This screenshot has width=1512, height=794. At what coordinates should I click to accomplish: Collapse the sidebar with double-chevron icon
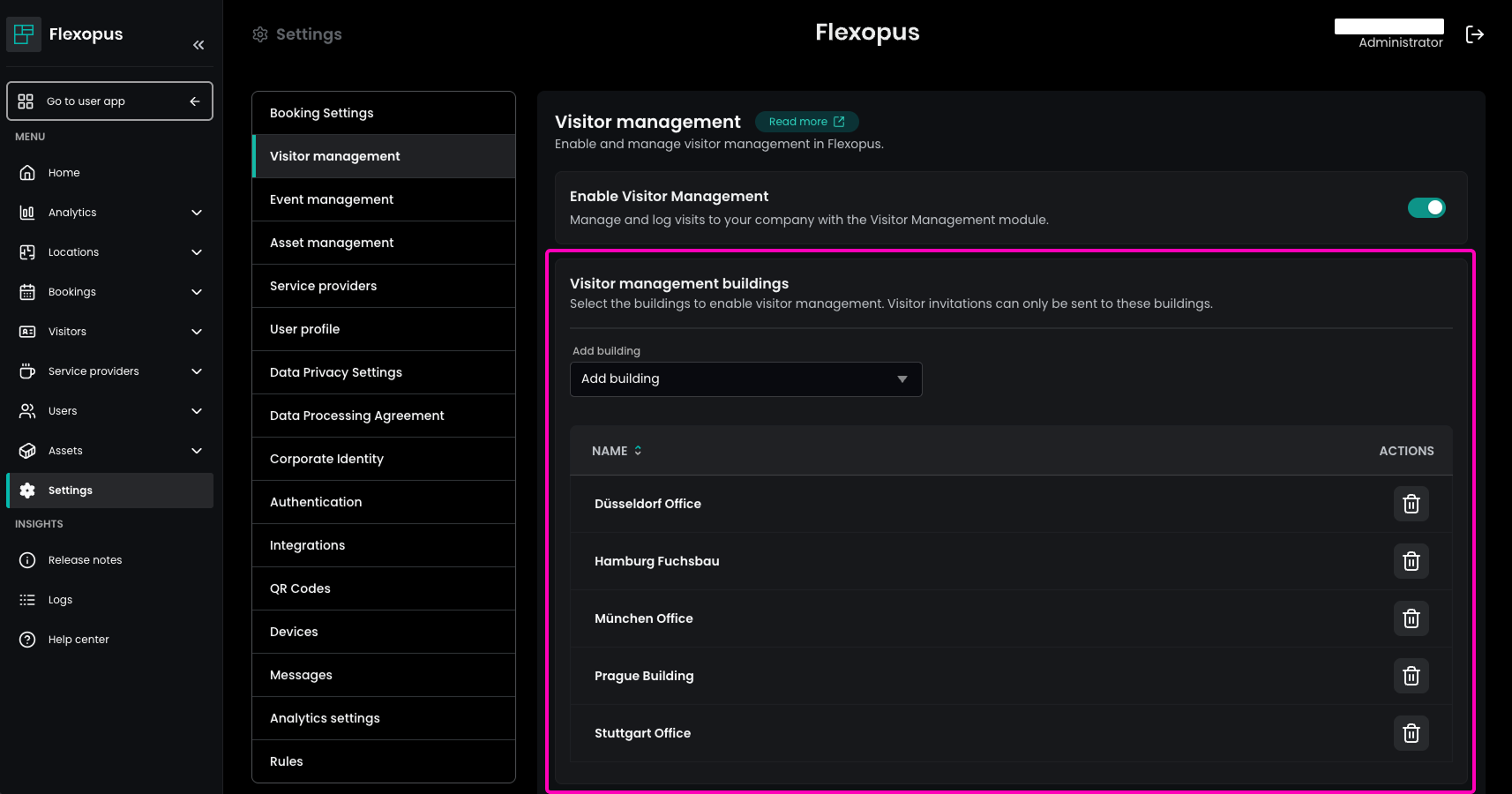pyautogui.click(x=198, y=45)
